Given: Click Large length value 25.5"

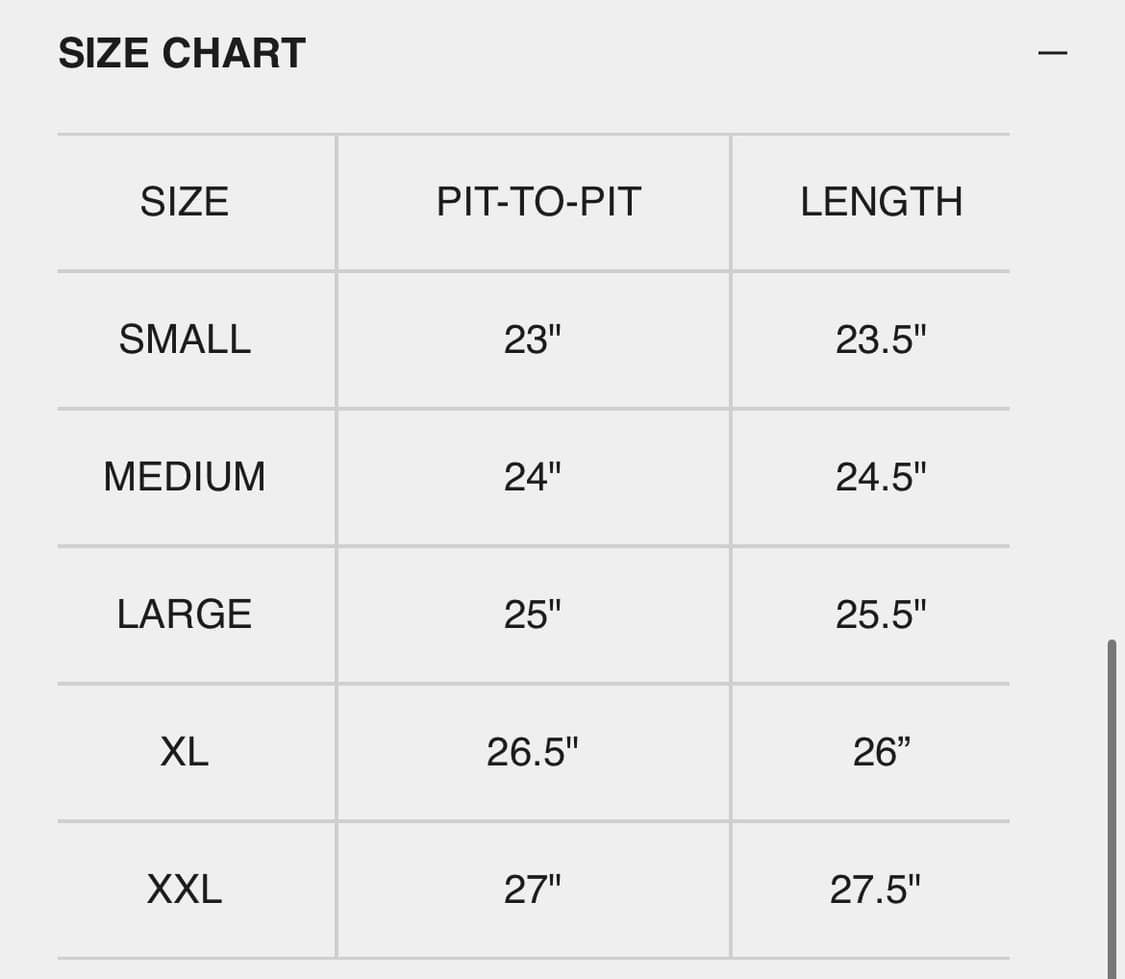Looking at the screenshot, I should (x=881, y=614).
